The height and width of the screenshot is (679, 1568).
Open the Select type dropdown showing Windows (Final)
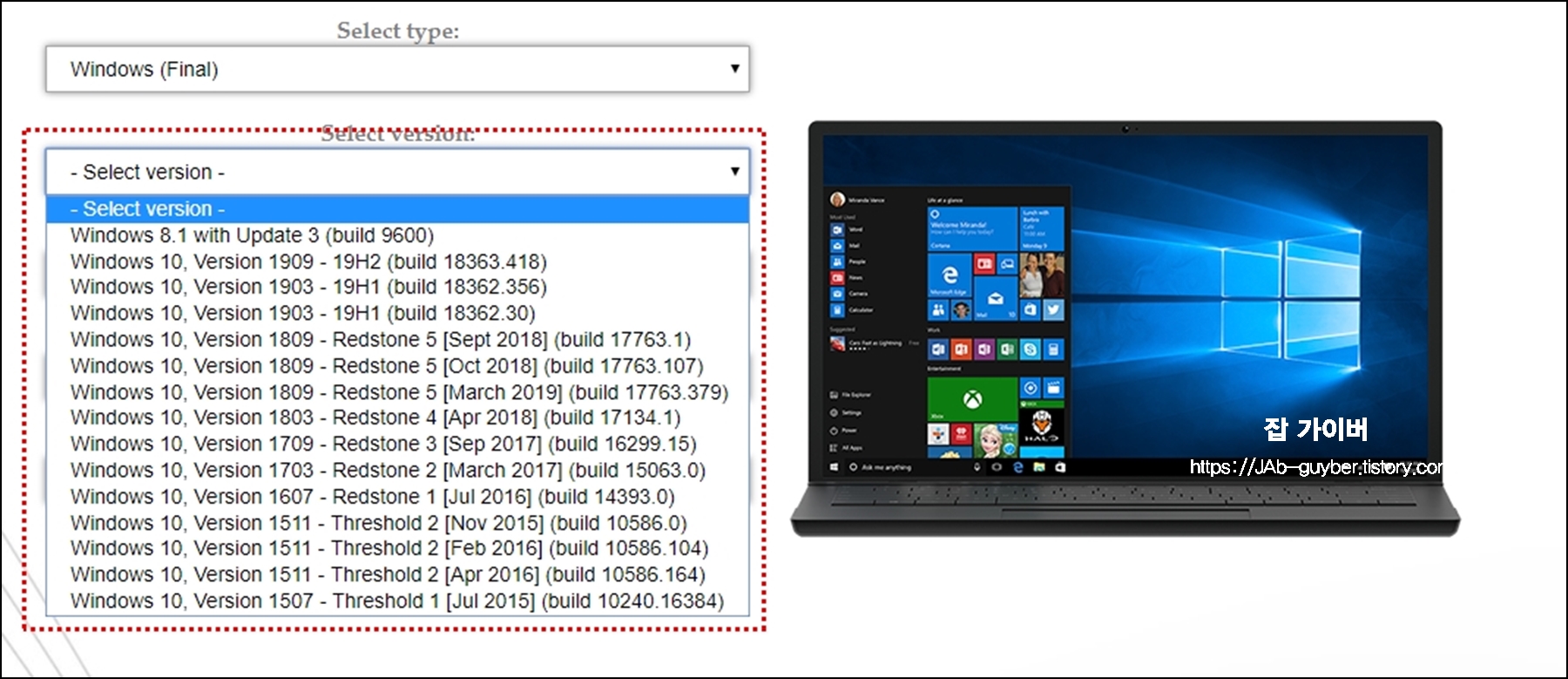(x=397, y=69)
